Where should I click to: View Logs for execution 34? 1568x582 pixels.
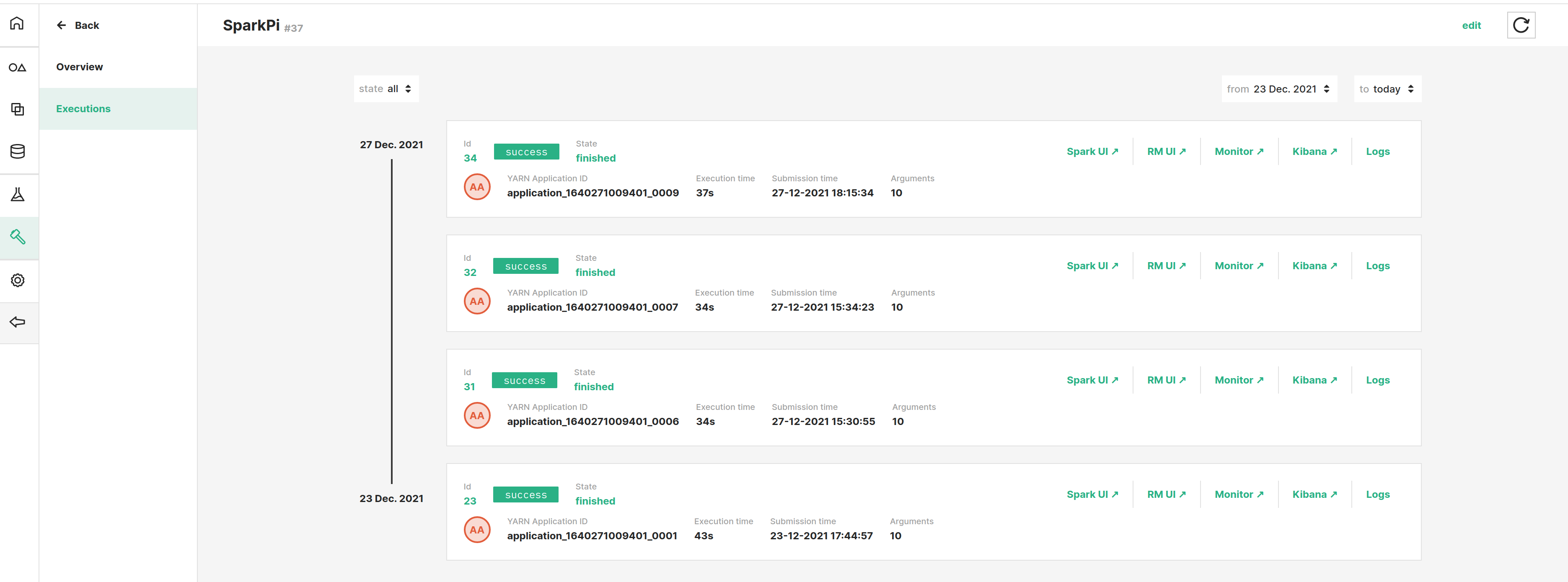[1377, 152]
